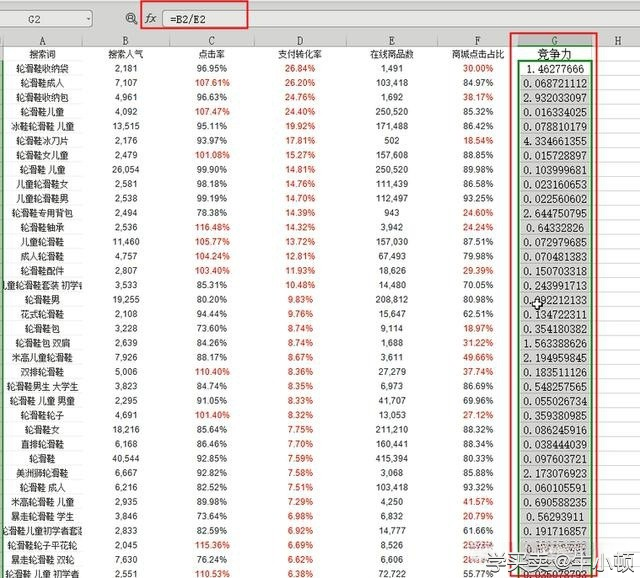Select column C header

click(213, 41)
